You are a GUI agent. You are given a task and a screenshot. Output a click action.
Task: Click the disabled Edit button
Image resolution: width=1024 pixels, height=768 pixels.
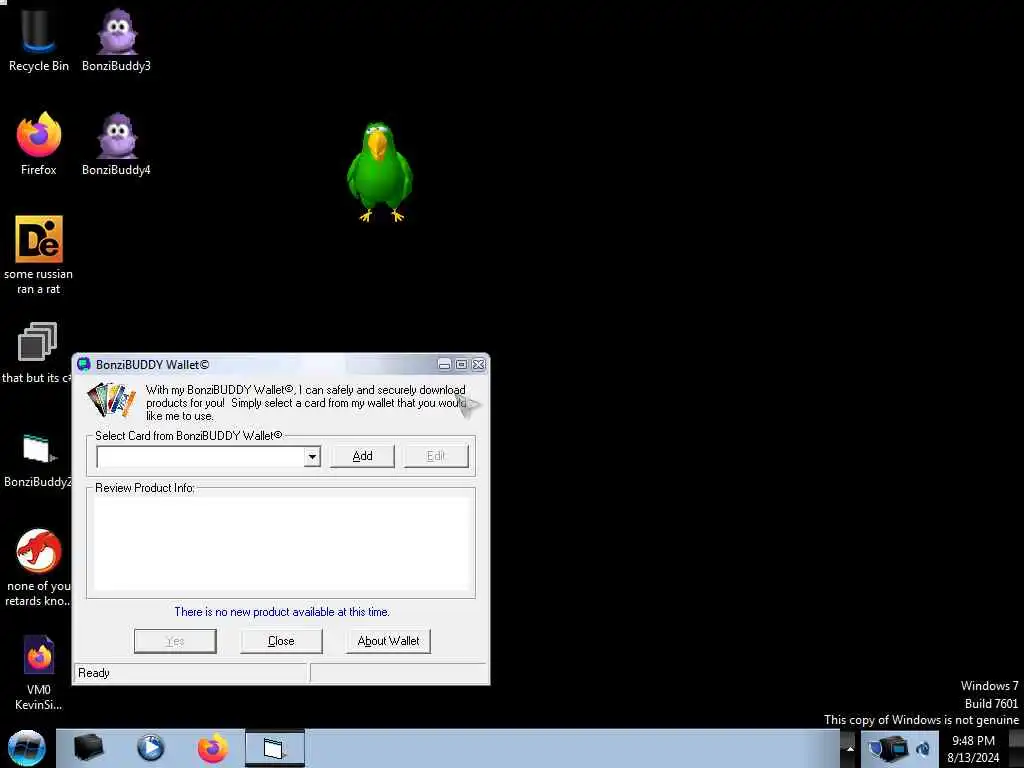coord(436,456)
